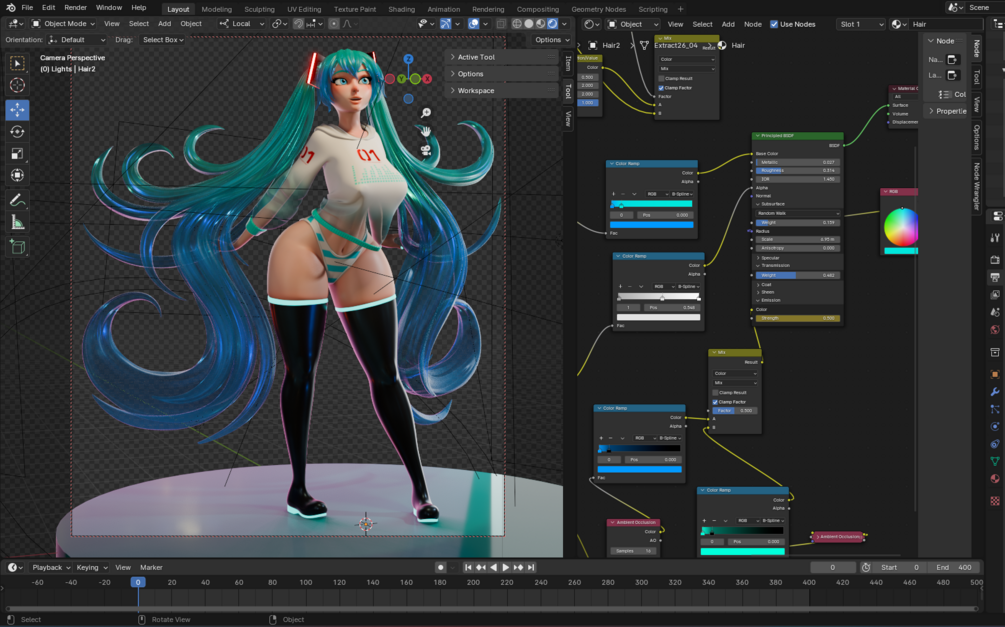The width and height of the screenshot is (1005, 627).
Task: Switch to the Sculpting workspace tab
Action: 259,9
